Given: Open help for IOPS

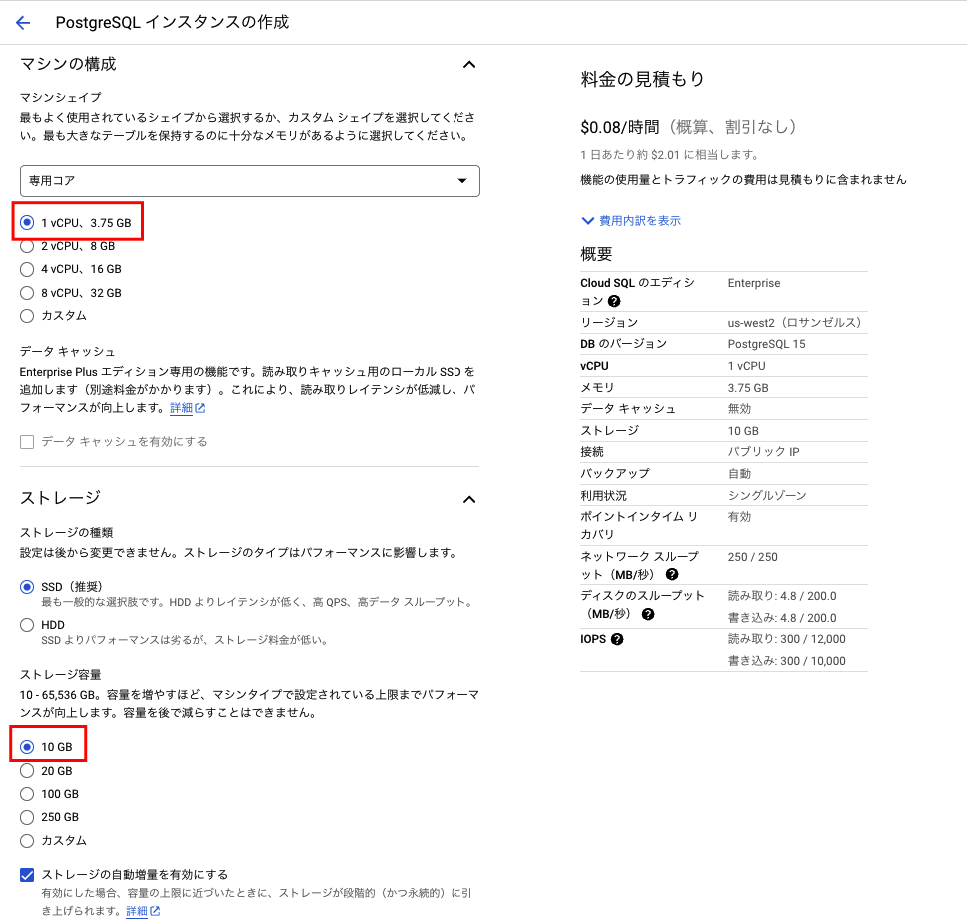Looking at the screenshot, I should tap(618, 638).
